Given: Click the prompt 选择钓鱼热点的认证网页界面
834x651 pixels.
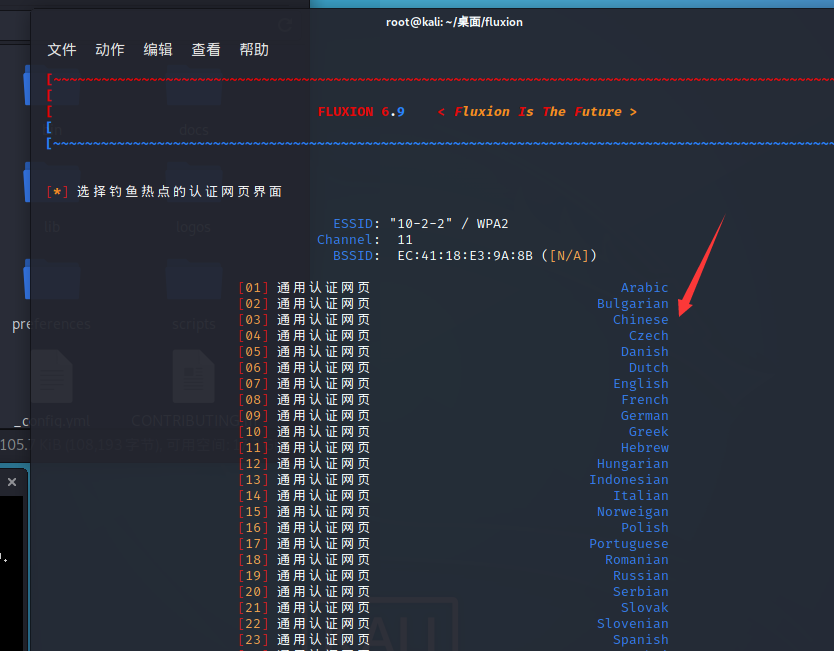Looking at the screenshot, I should 179,191.
